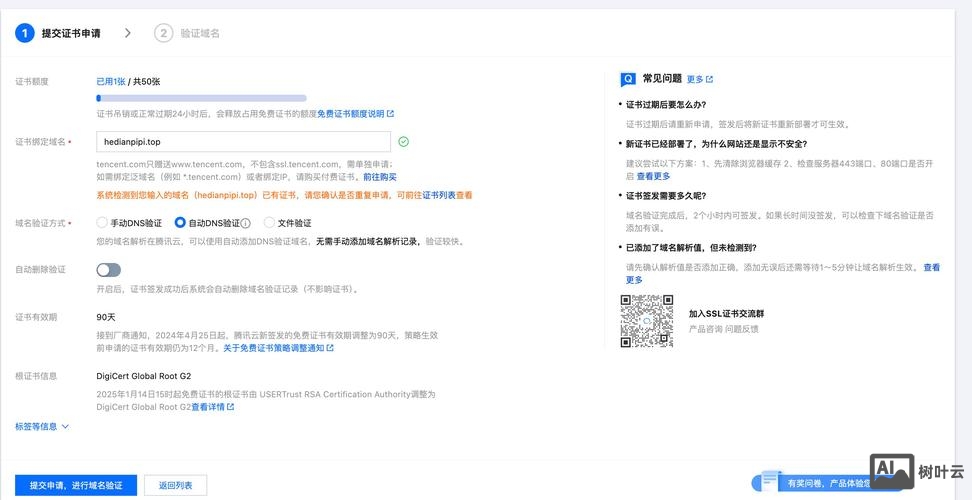Screen dimensions: 972x500
Task: Click 已用1张 quota text
Action: [111, 81]
